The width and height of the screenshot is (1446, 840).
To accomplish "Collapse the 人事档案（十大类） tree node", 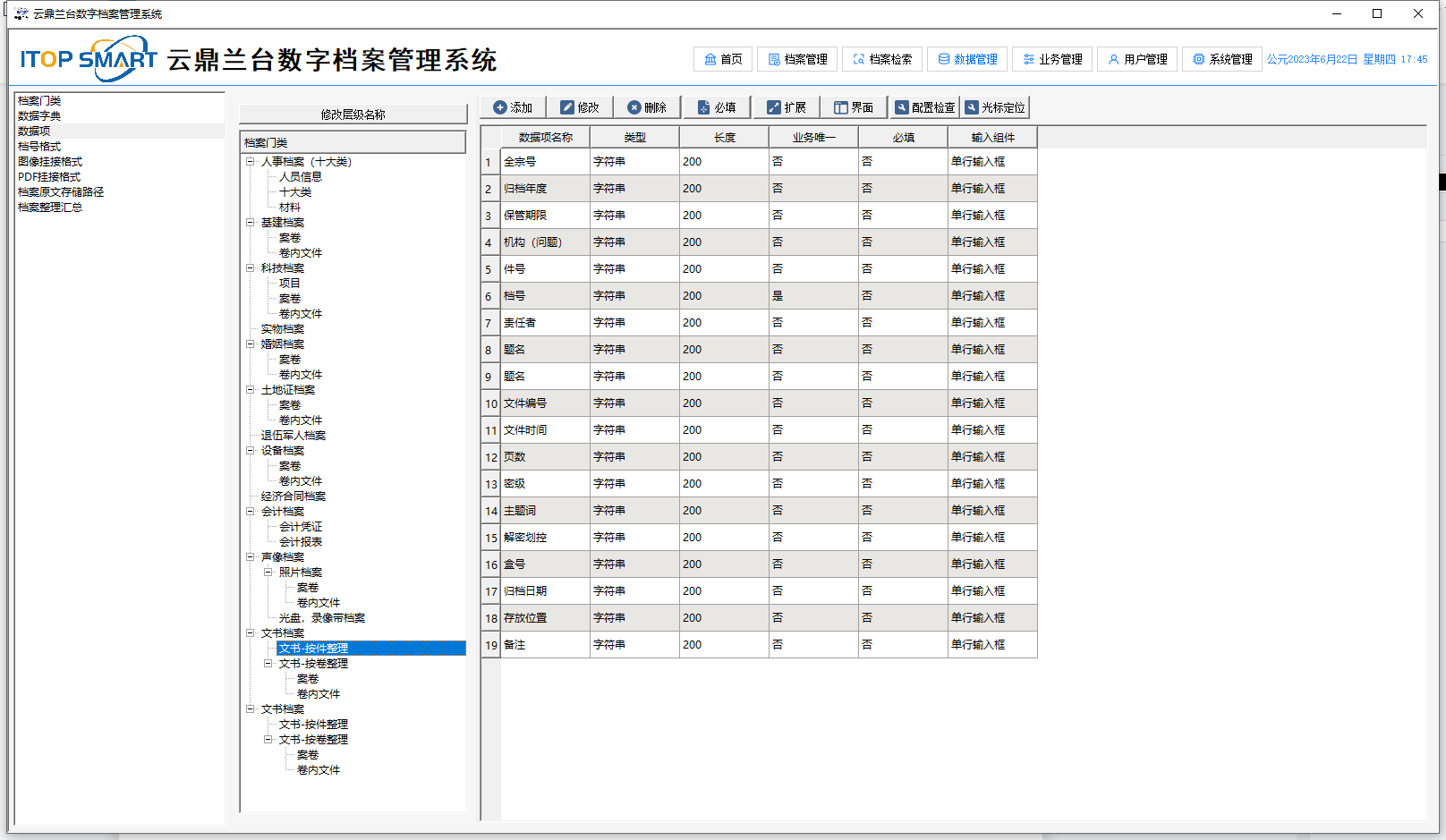I will [251, 162].
